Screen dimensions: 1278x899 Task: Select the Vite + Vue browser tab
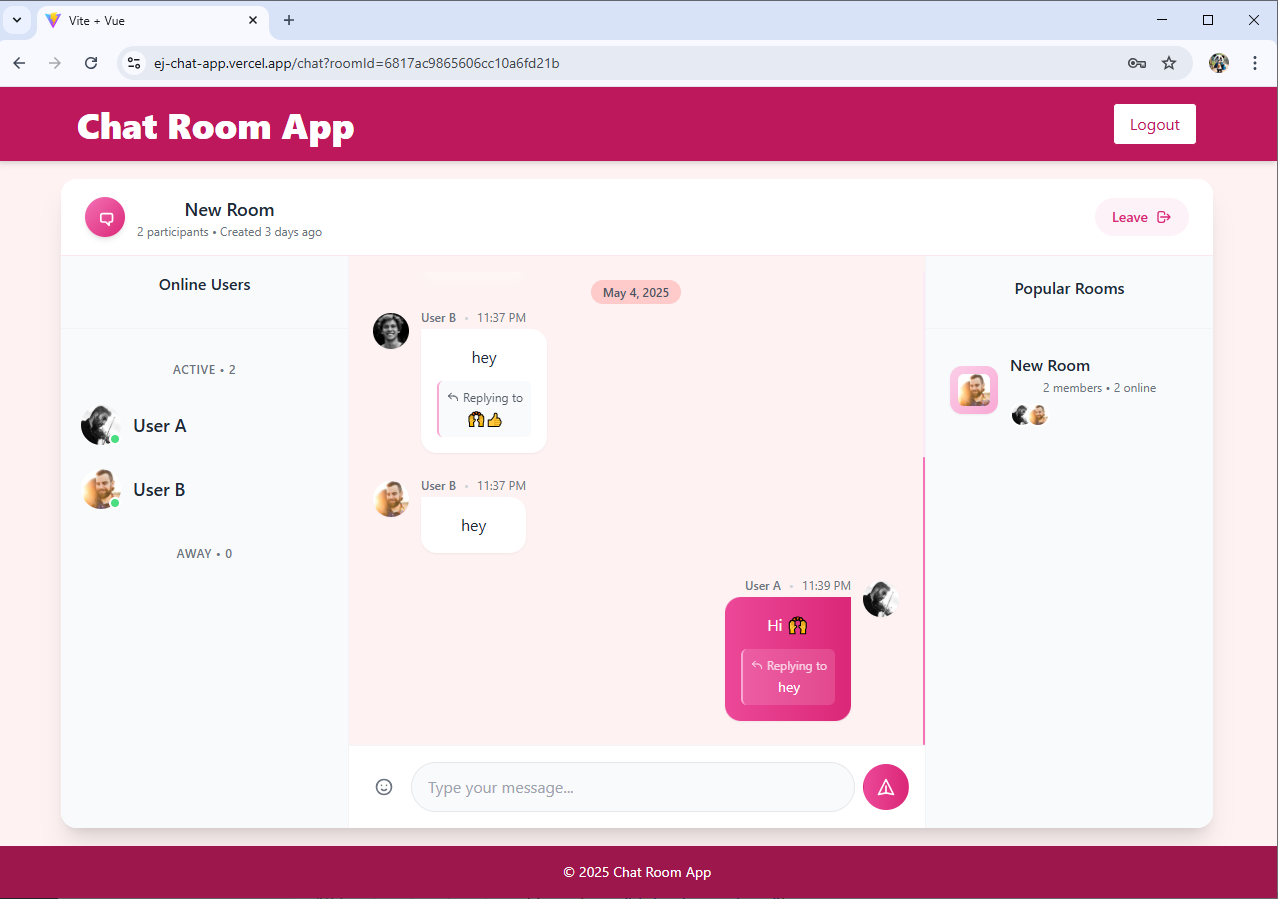[140, 20]
